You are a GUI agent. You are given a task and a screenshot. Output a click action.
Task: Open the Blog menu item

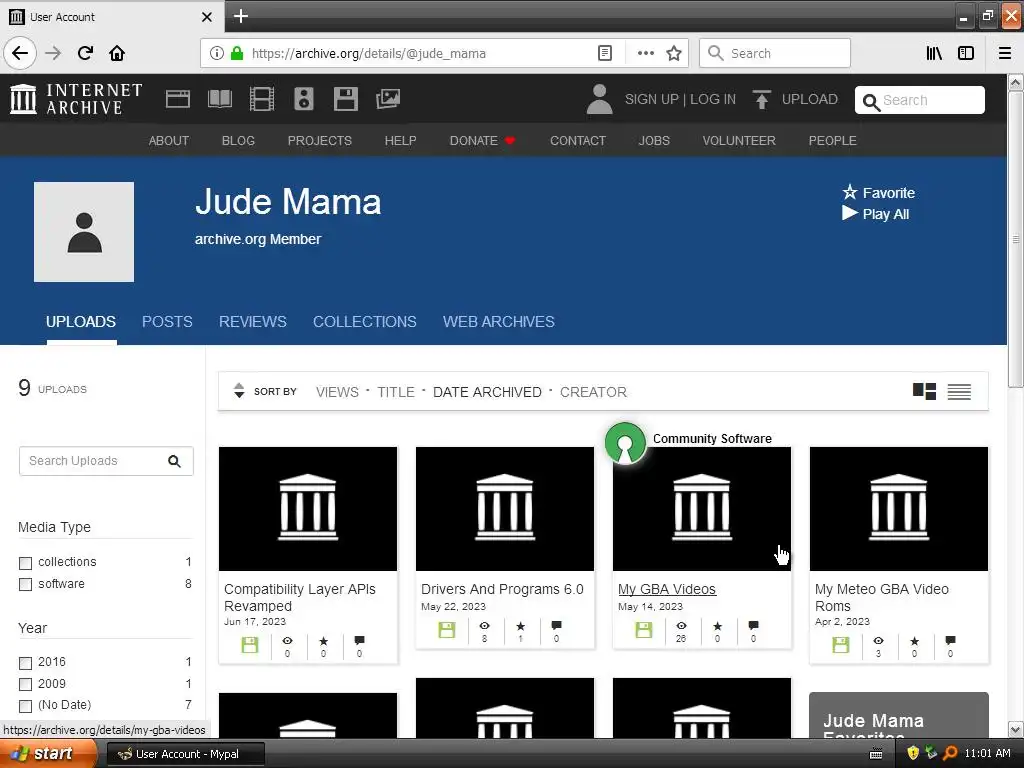(x=238, y=140)
